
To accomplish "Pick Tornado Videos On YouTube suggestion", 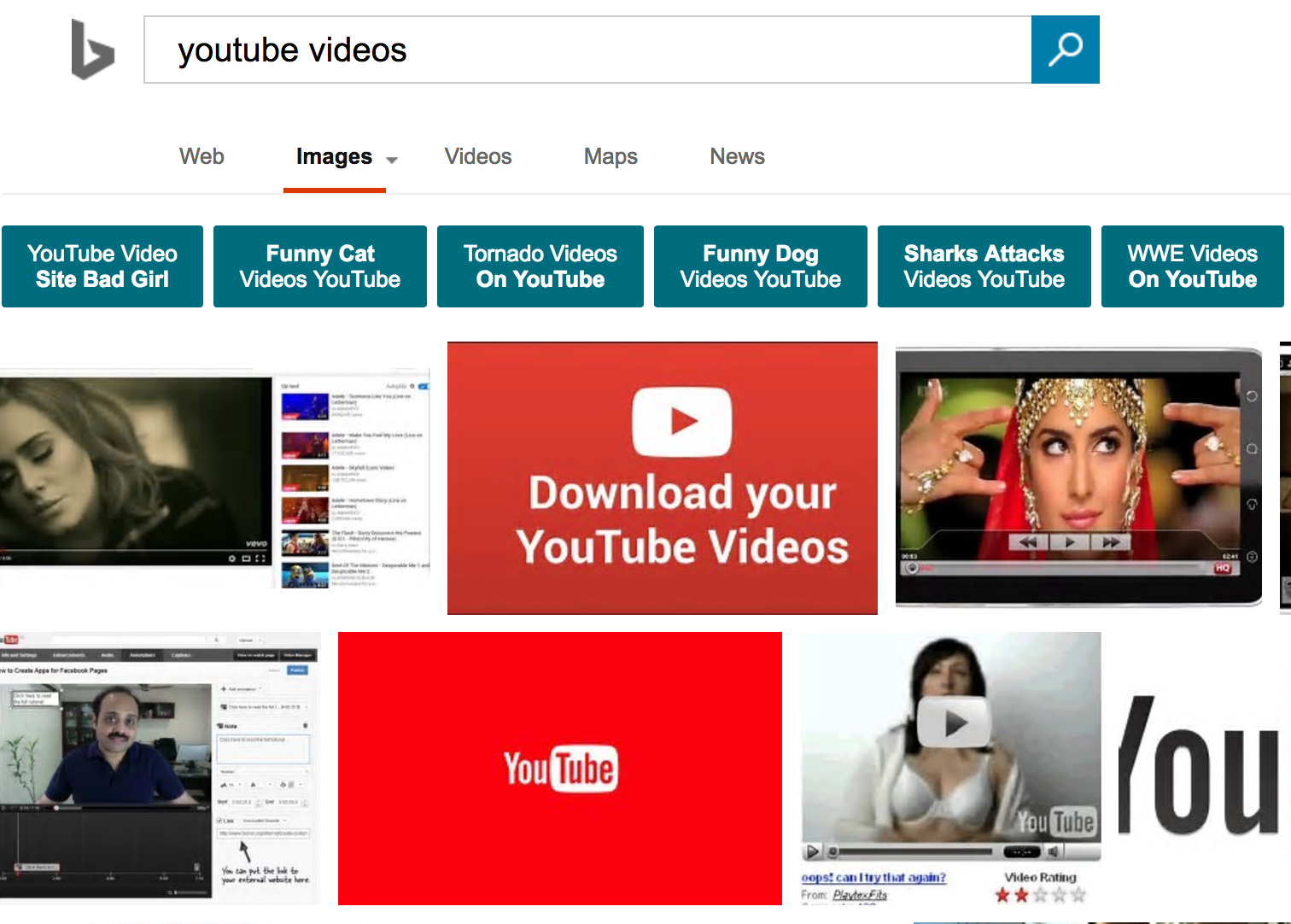I will (540, 266).
